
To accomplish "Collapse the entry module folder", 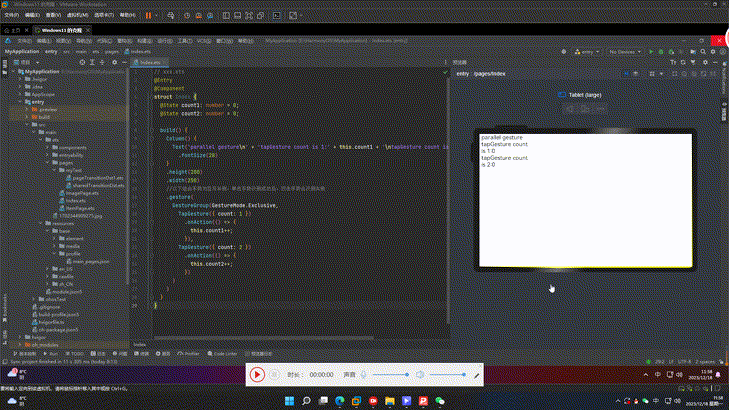I will [x=20, y=102].
